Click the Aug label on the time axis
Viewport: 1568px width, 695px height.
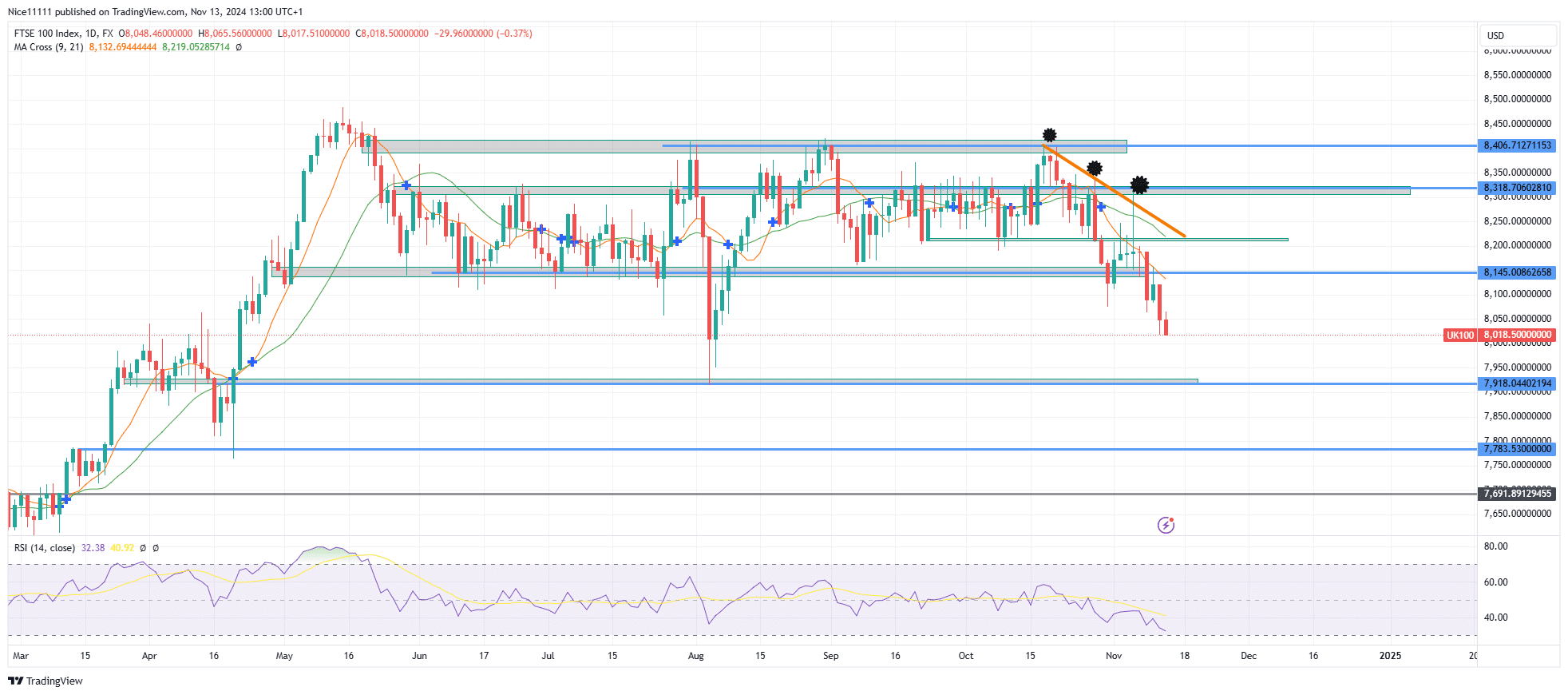coord(696,656)
